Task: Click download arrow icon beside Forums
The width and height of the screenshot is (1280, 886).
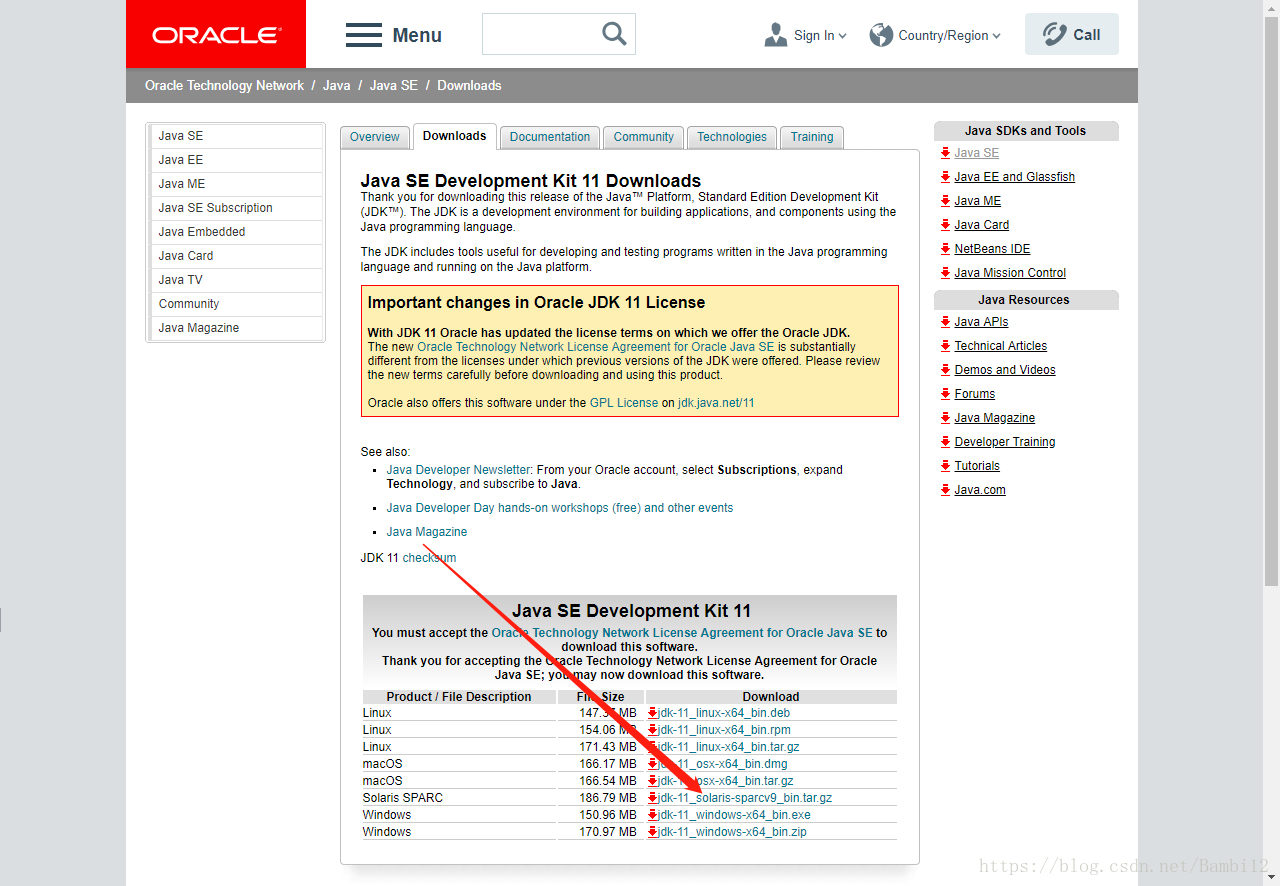Action: pos(945,394)
